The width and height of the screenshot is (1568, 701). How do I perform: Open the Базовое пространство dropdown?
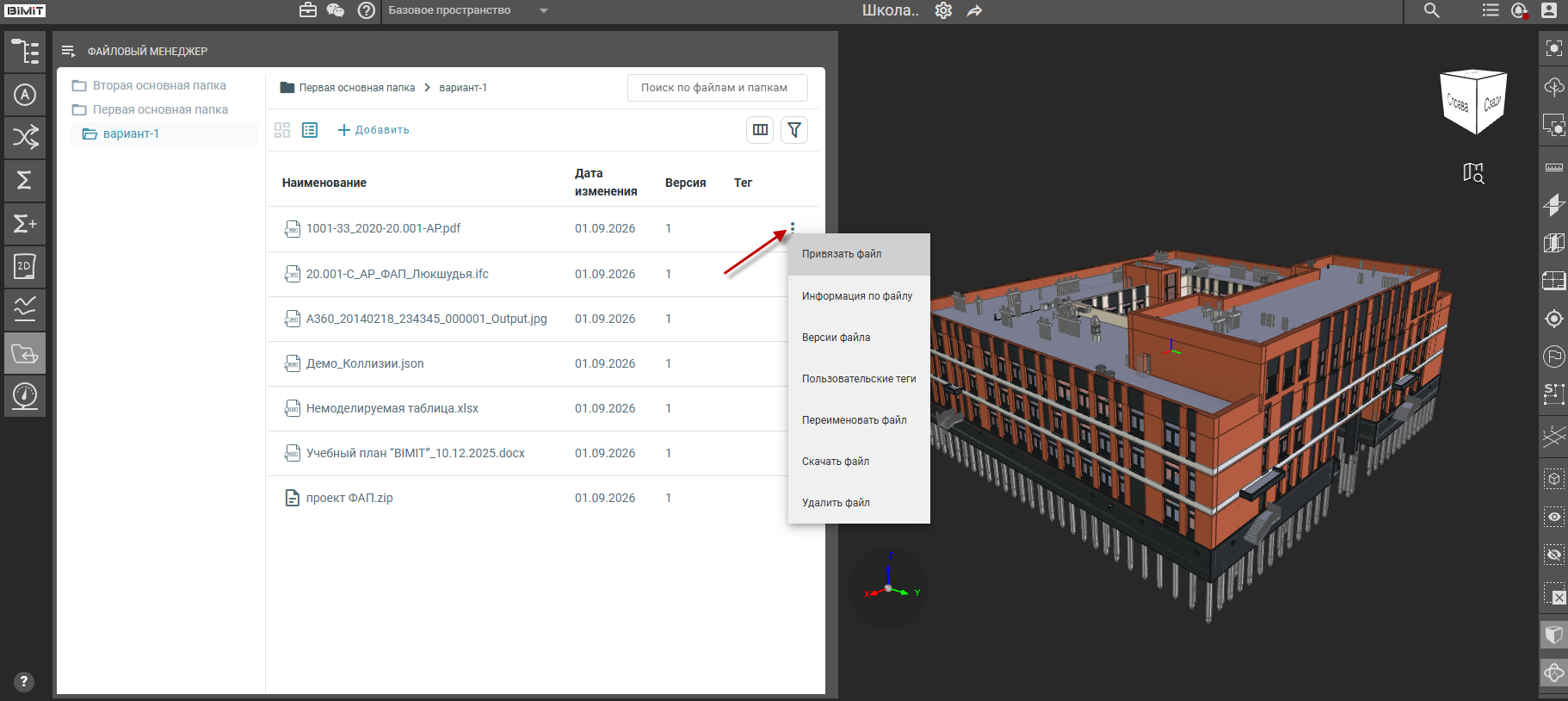[x=468, y=10]
